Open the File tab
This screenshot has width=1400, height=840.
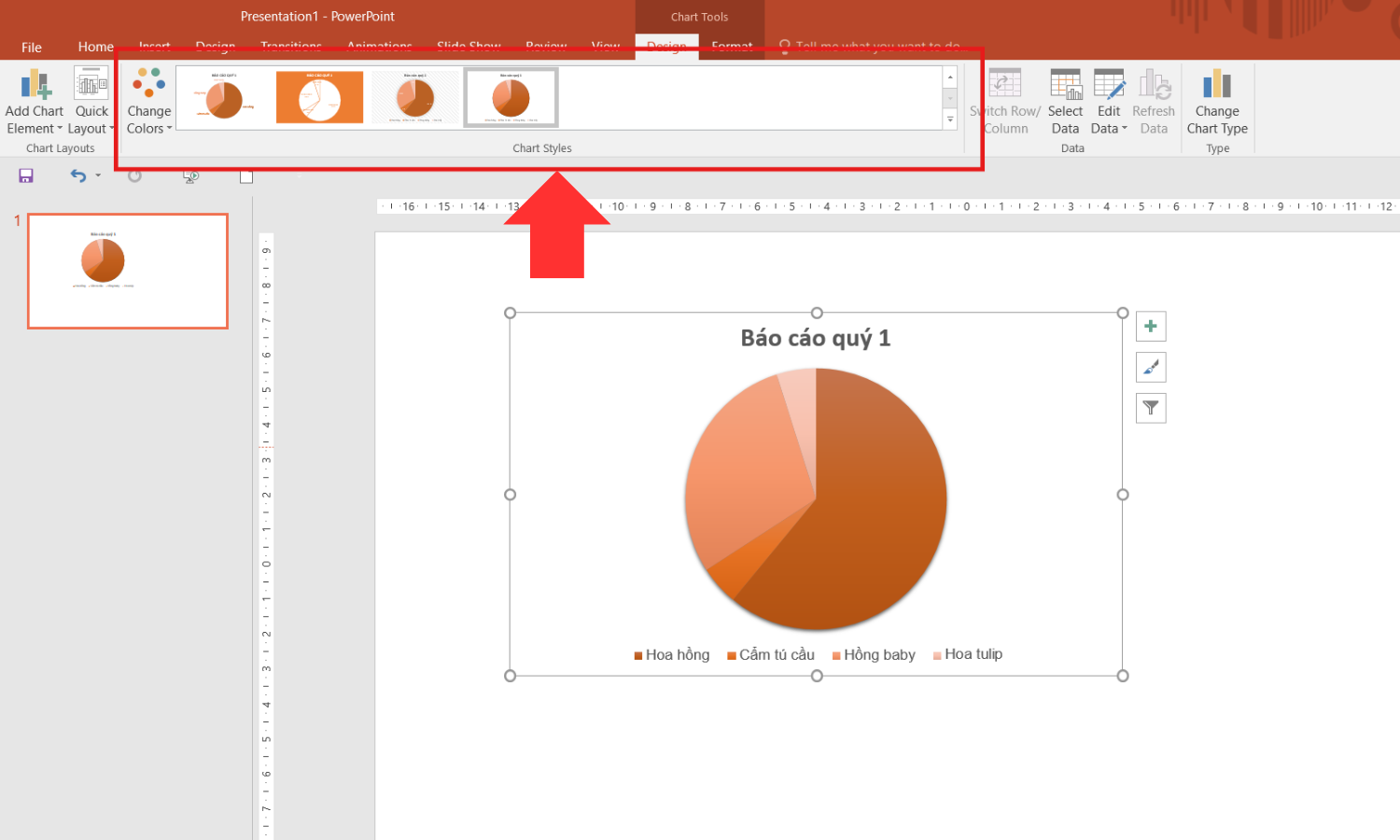pyautogui.click(x=32, y=47)
